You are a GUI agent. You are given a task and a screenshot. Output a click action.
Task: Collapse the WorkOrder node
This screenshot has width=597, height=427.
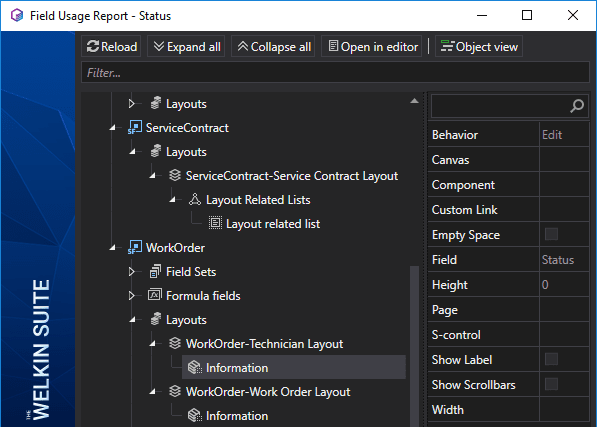click(x=112, y=248)
